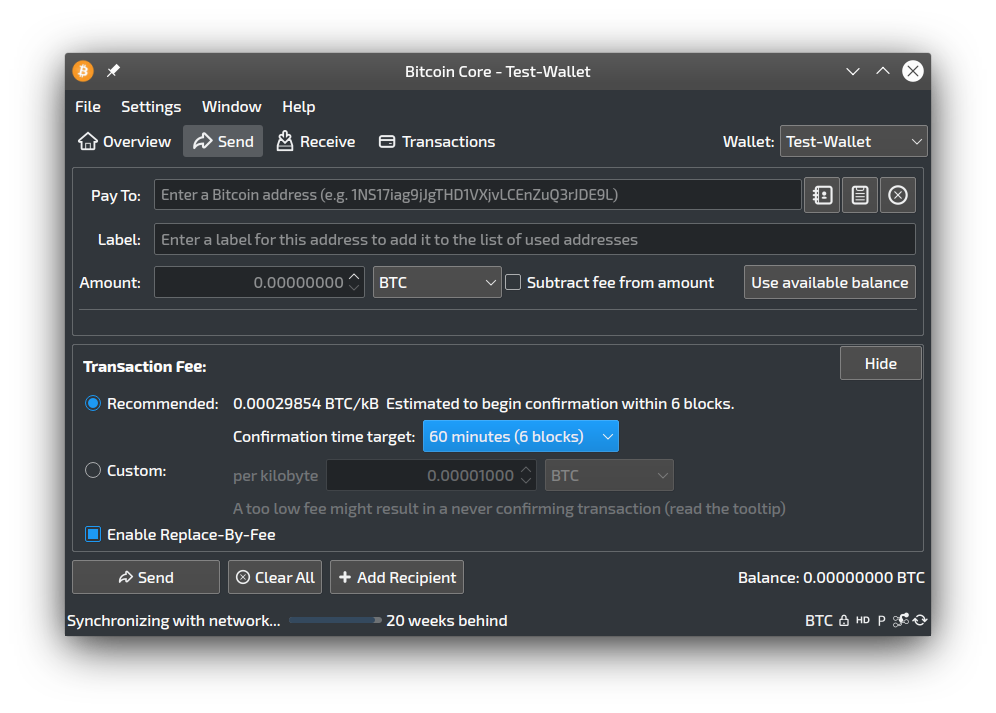Select the Recommended fee radio button
Image resolution: width=996 pixels, height=713 pixels.
pos(93,404)
